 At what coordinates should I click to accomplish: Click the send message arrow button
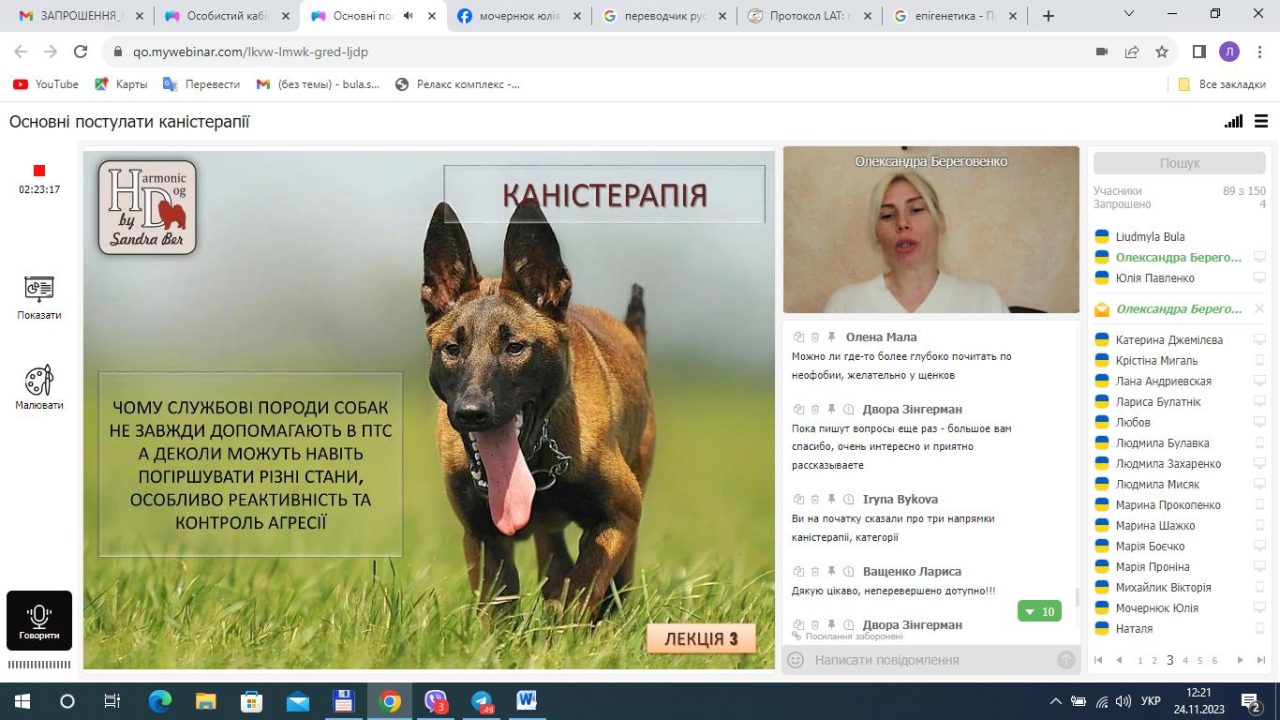point(1066,660)
